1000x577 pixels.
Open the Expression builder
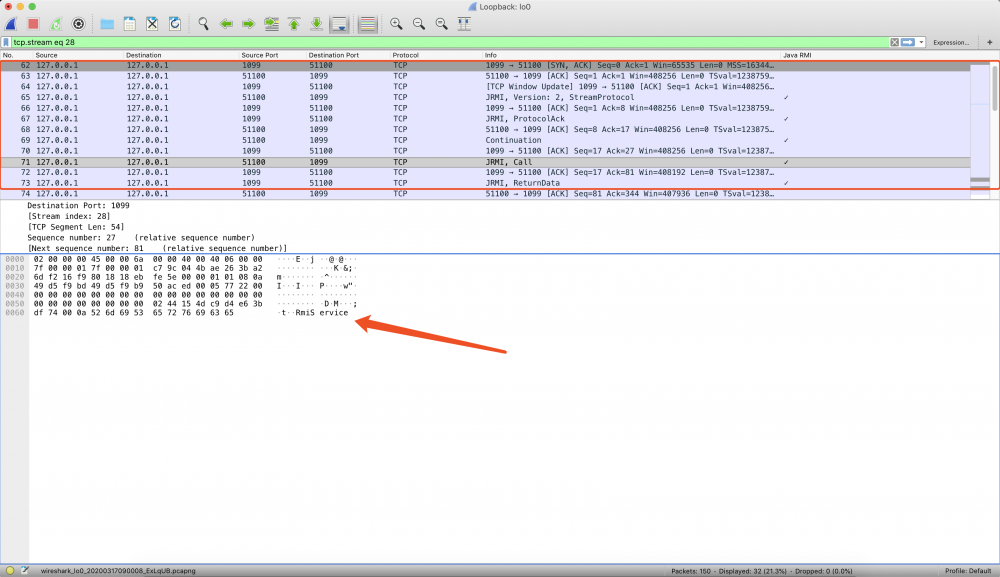[950, 42]
